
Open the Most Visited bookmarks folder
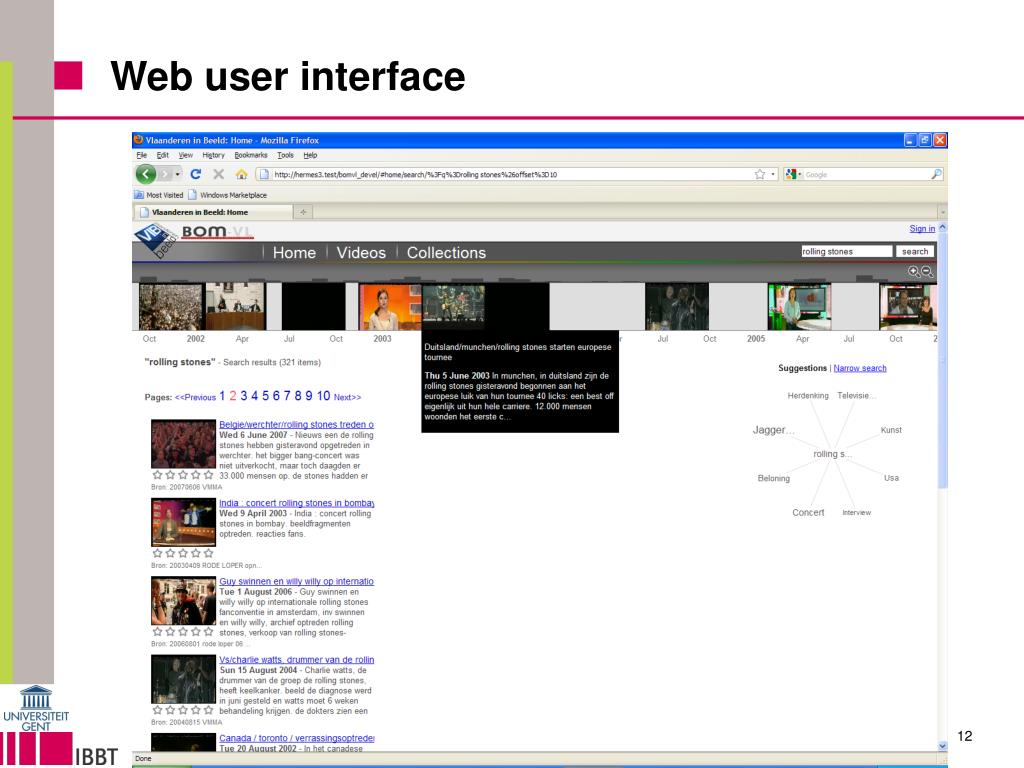pyautogui.click(x=159, y=195)
